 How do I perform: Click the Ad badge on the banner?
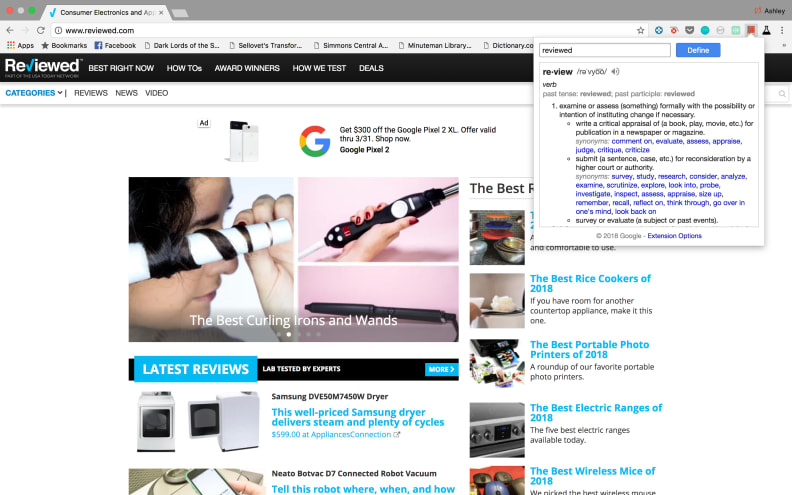coord(204,123)
